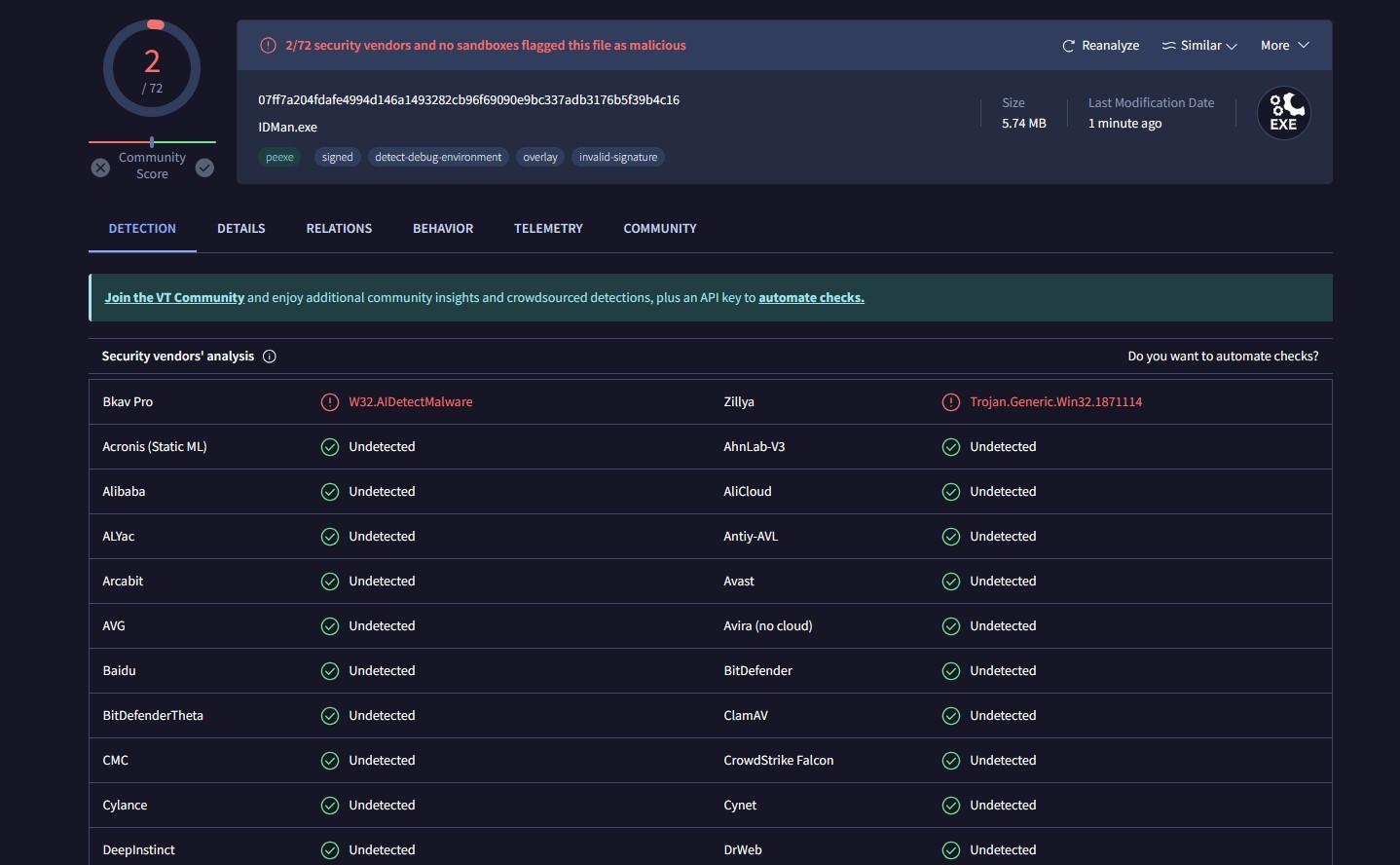Click the Zillya vendor name
Viewport: 1400px width, 865px height.
739,402
